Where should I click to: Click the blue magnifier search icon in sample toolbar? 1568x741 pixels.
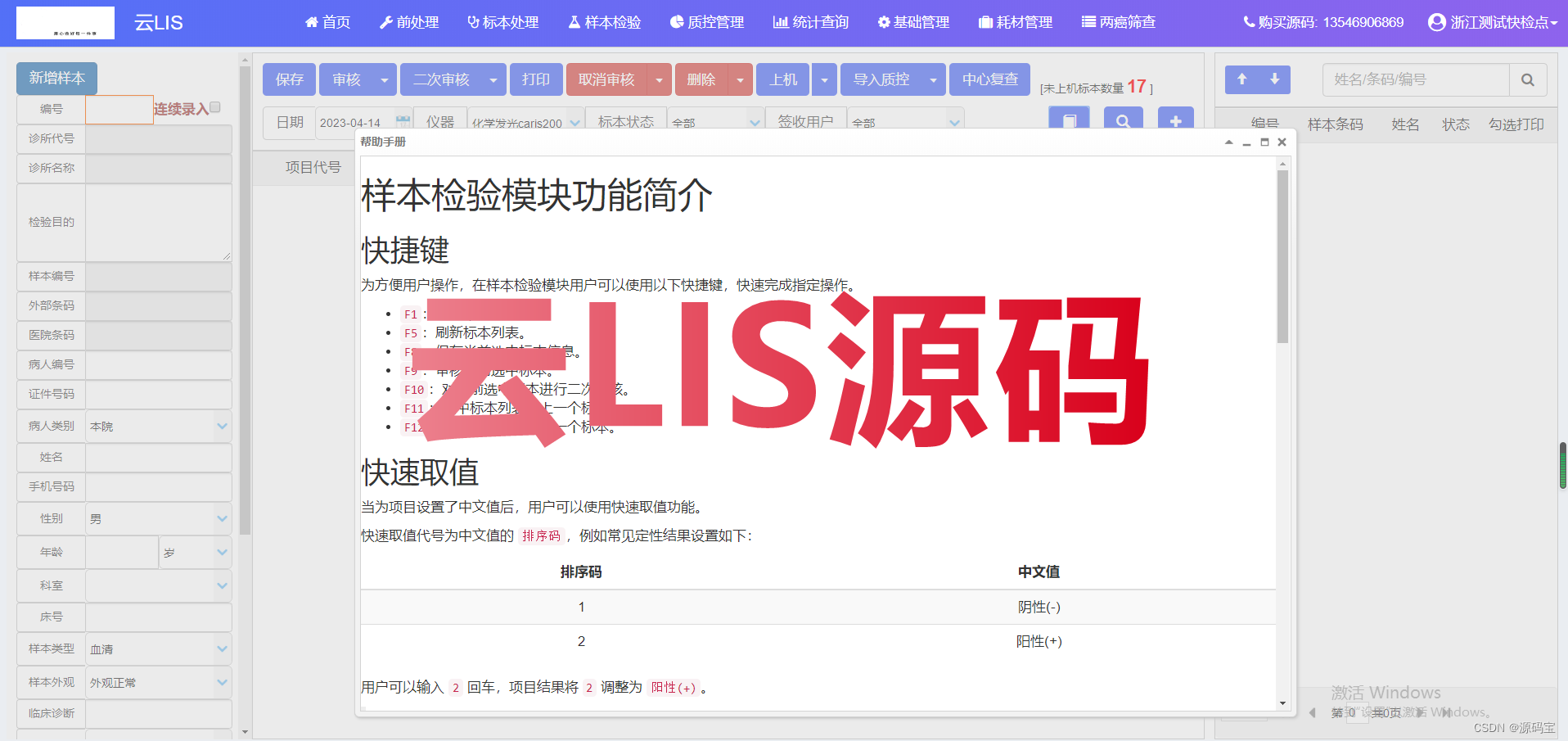point(1122,120)
